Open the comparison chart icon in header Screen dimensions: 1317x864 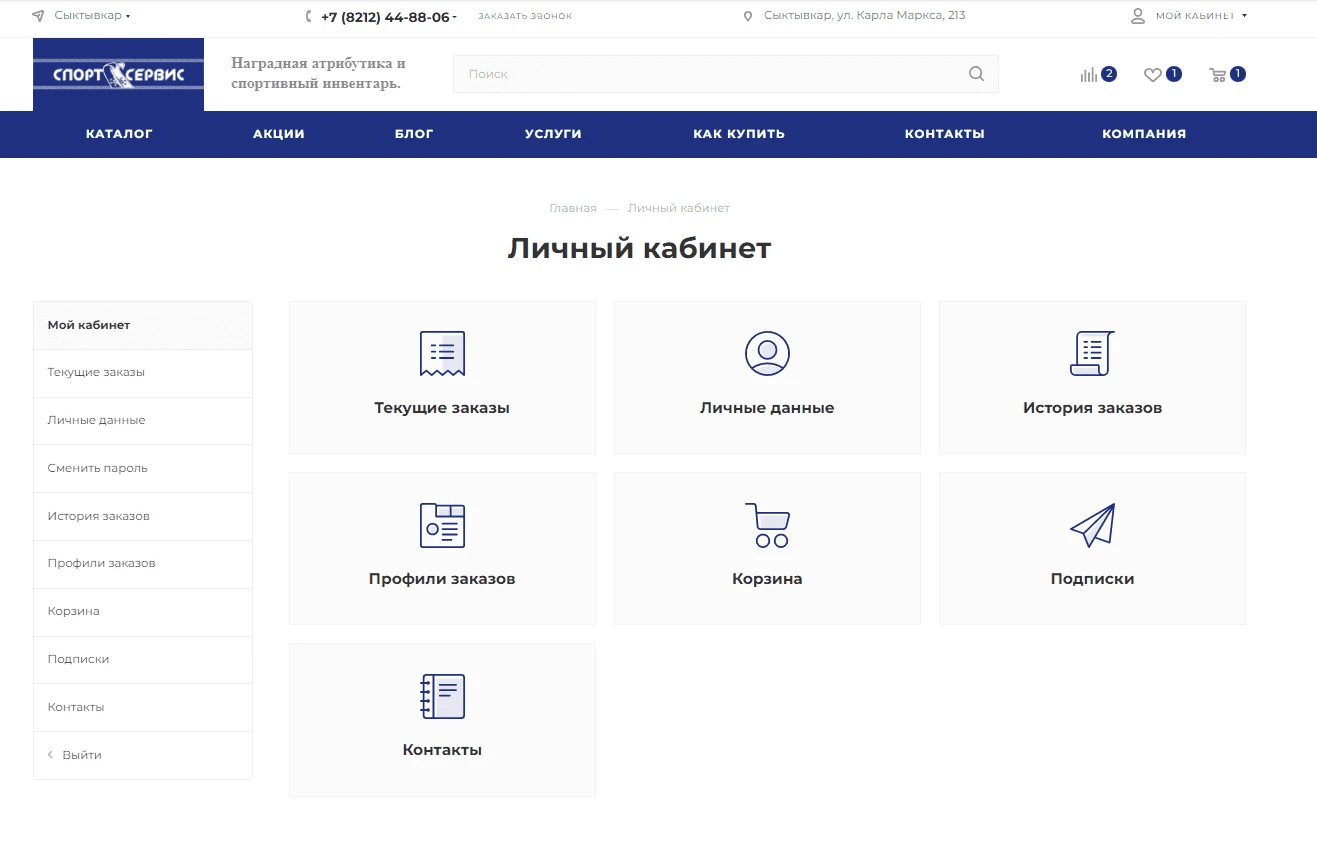pyautogui.click(x=1089, y=74)
